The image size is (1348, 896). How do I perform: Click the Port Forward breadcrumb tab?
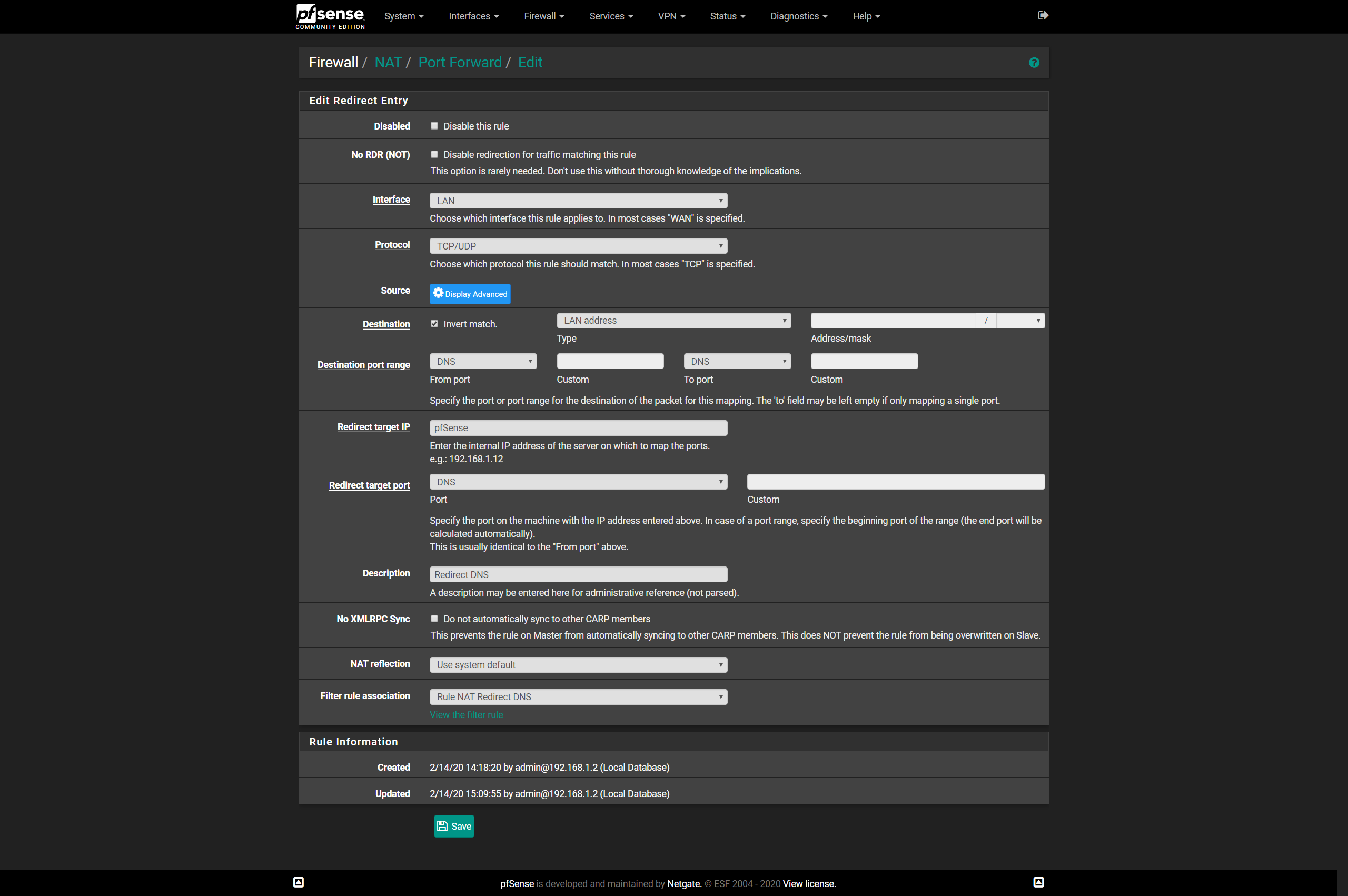click(x=461, y=62)
